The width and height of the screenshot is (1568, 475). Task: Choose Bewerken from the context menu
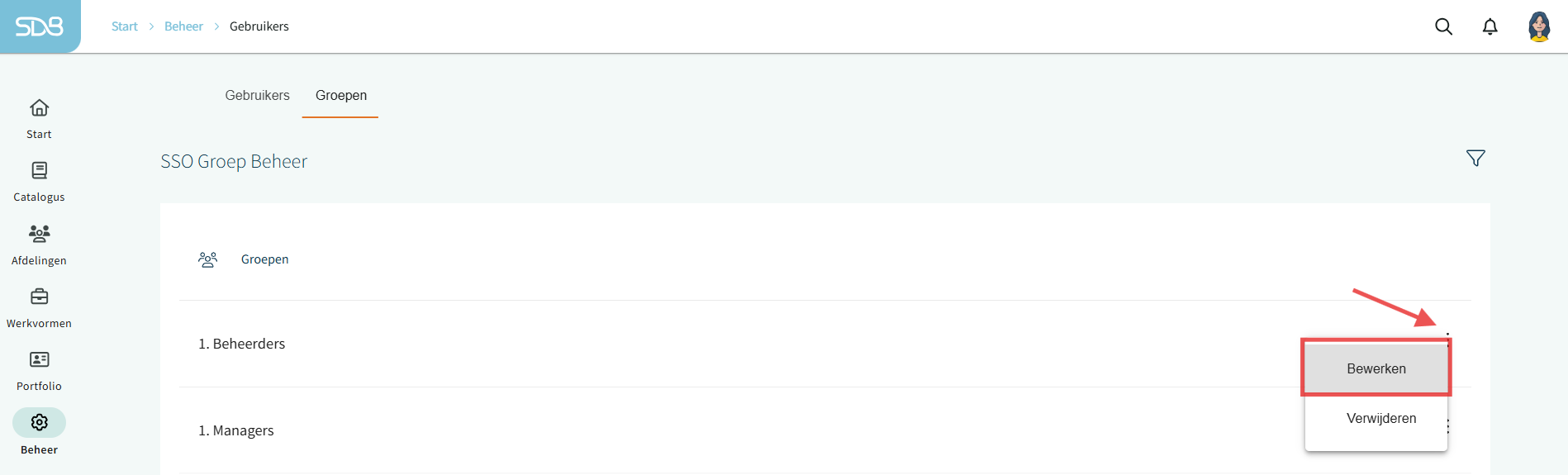[1376, 368]
